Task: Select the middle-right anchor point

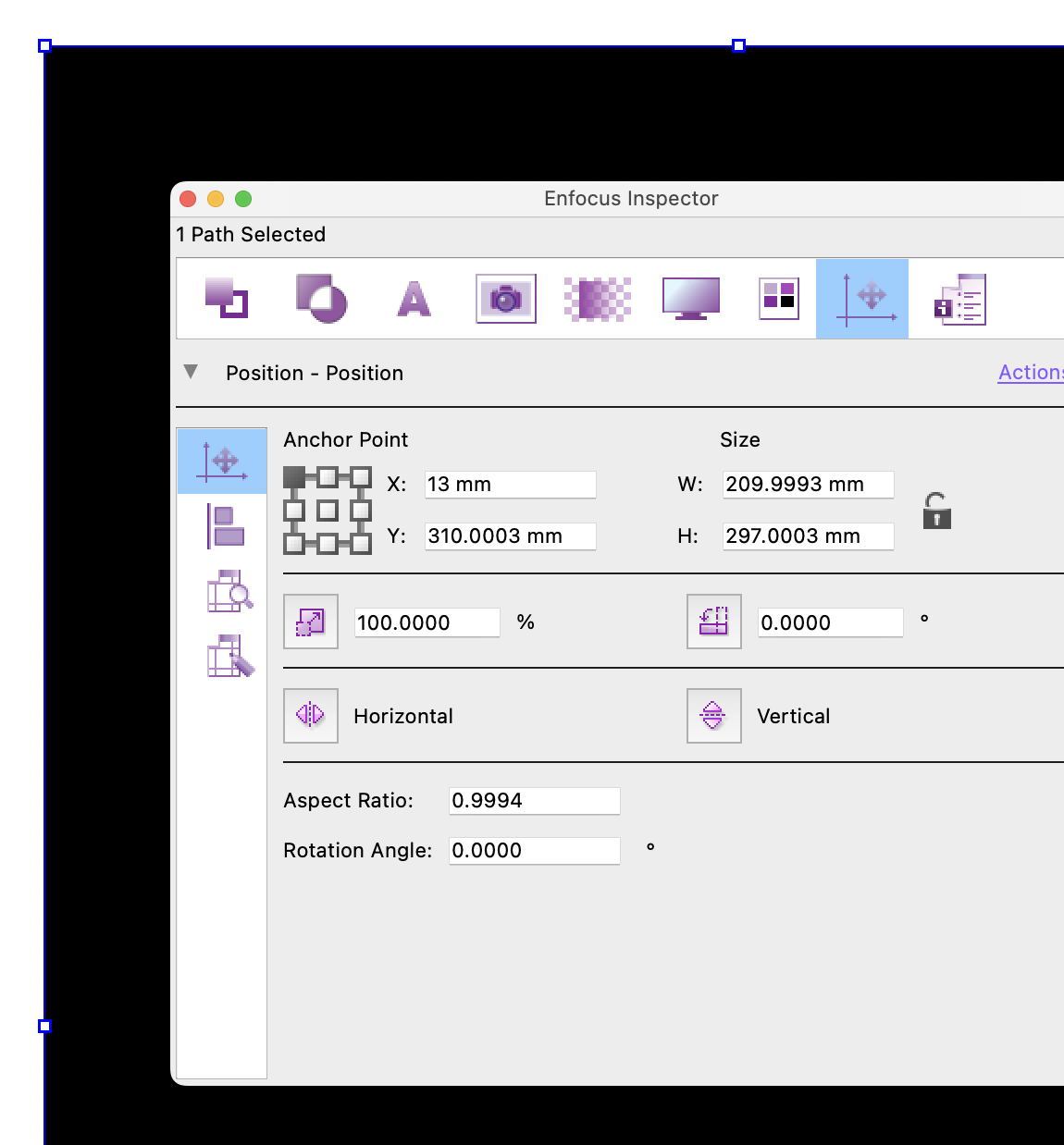Action: point(361,511)
